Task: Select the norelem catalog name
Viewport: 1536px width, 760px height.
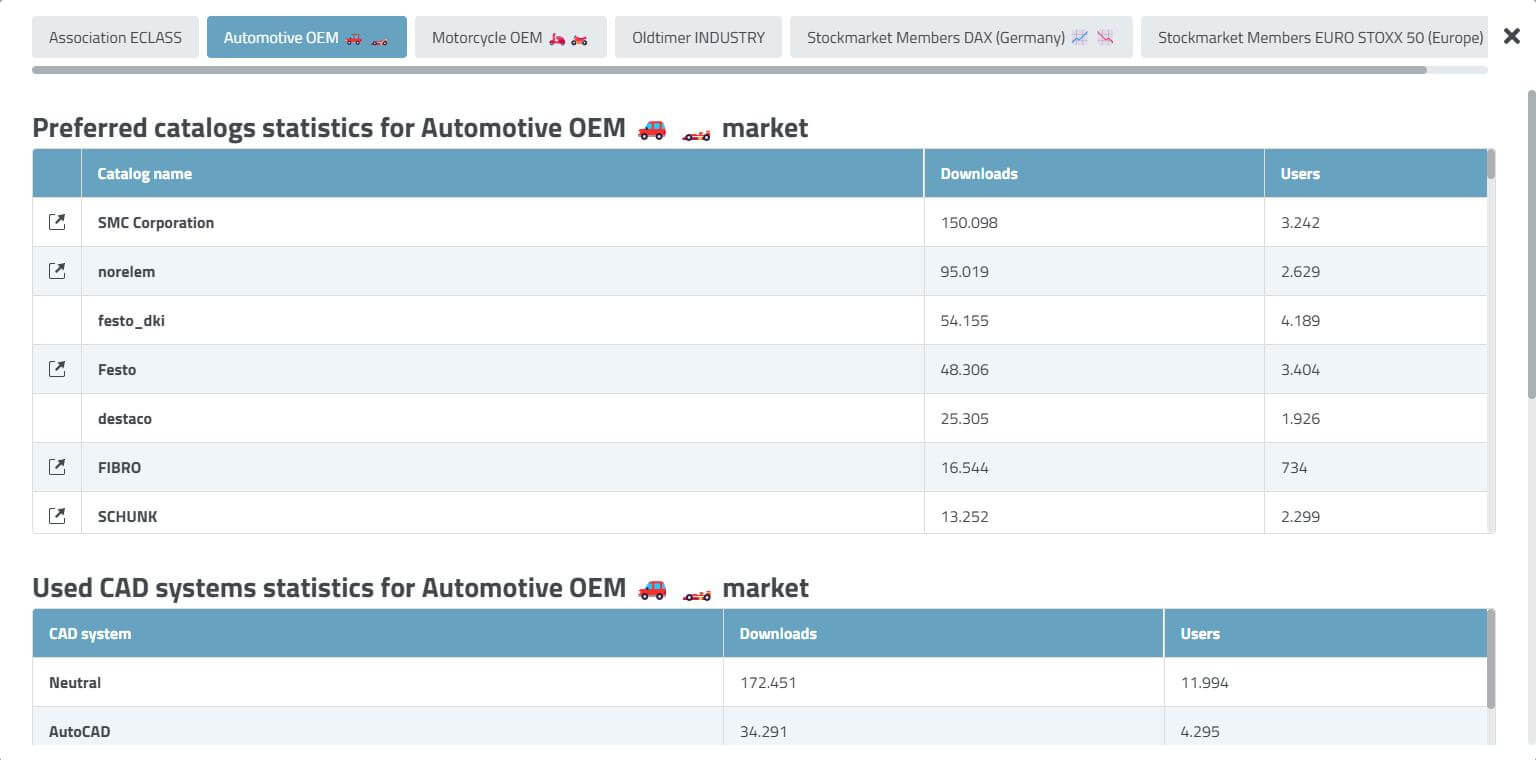Action: tap(126, 271)
